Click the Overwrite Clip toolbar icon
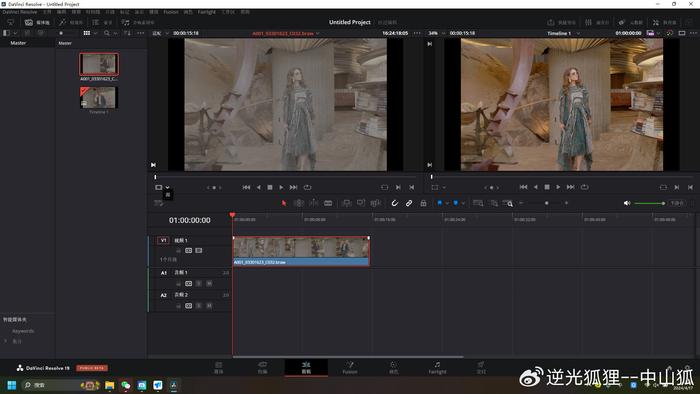700x394 pixels. (361, 203)
